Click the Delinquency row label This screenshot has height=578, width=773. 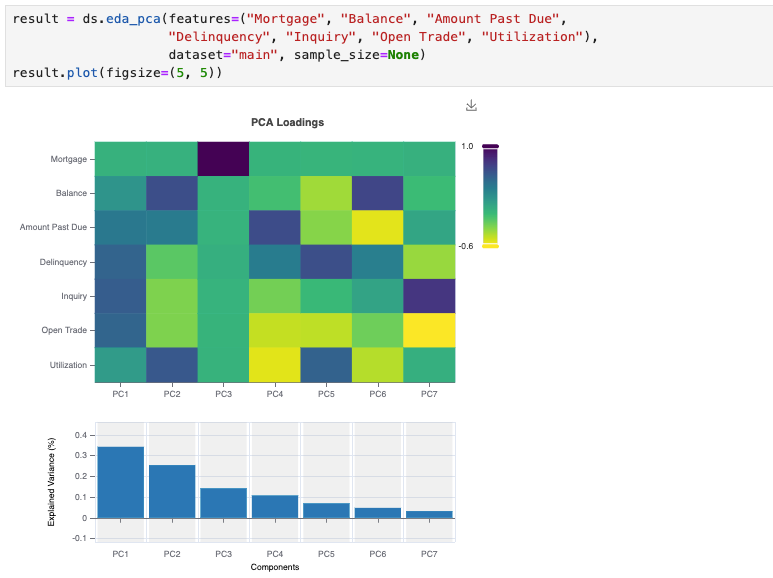(63, 262)
